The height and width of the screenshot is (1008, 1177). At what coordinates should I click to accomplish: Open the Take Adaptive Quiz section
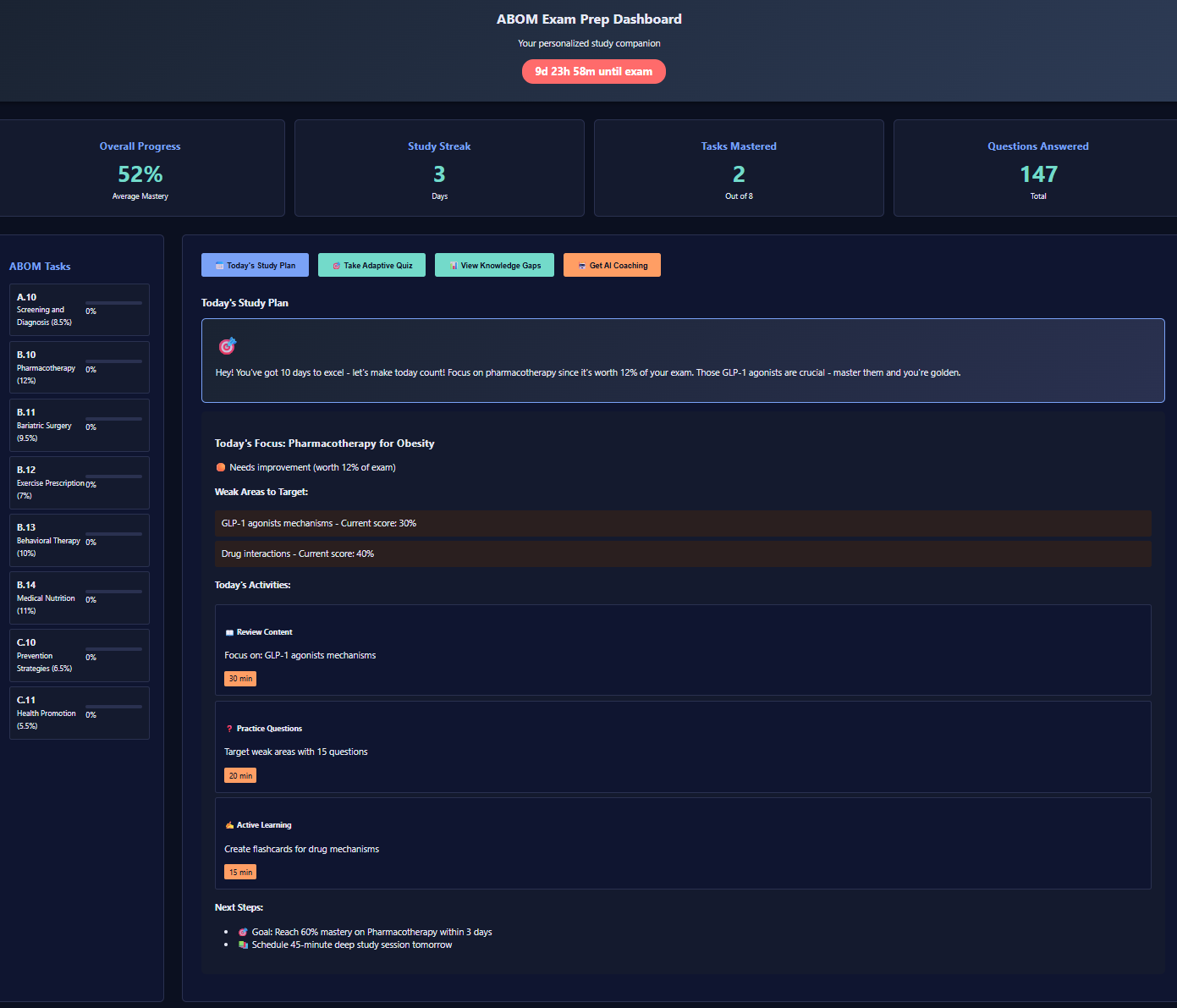pyautogui.click(x=371, y=265)
